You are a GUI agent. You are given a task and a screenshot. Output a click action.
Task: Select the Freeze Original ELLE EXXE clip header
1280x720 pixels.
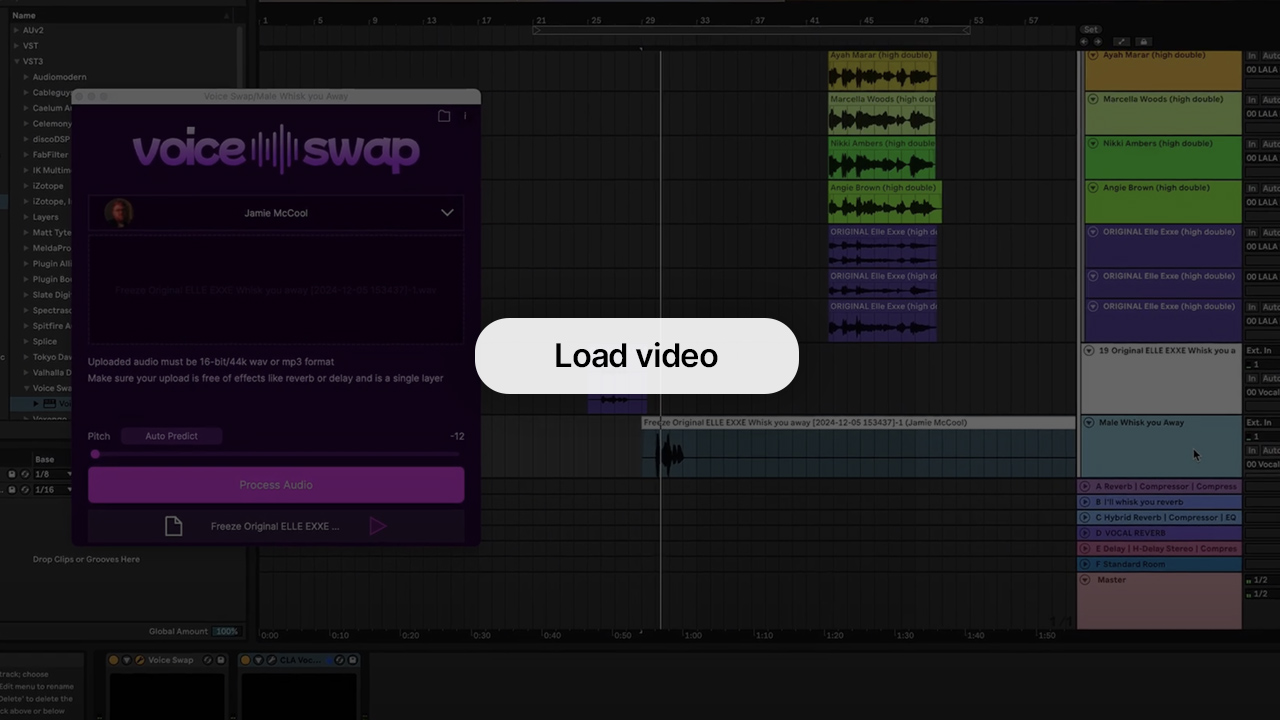(858, 423)
